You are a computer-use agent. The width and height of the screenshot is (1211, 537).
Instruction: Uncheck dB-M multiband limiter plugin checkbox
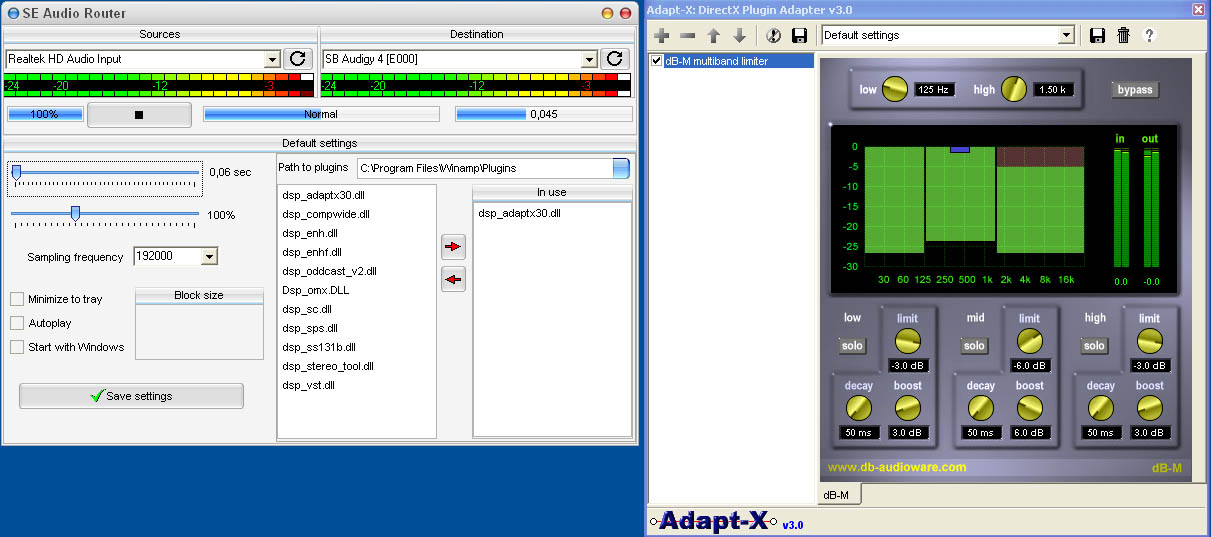point(657,61)
